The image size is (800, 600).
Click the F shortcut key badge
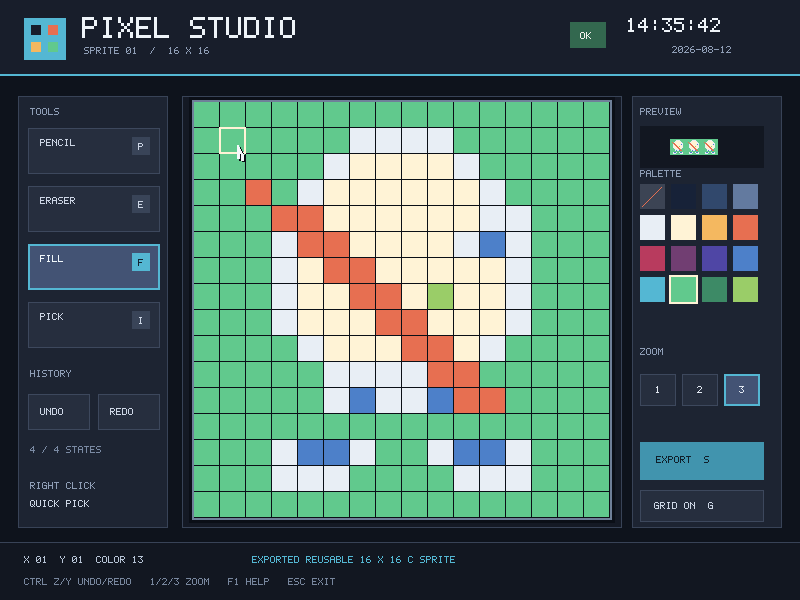tap(141, 262)
